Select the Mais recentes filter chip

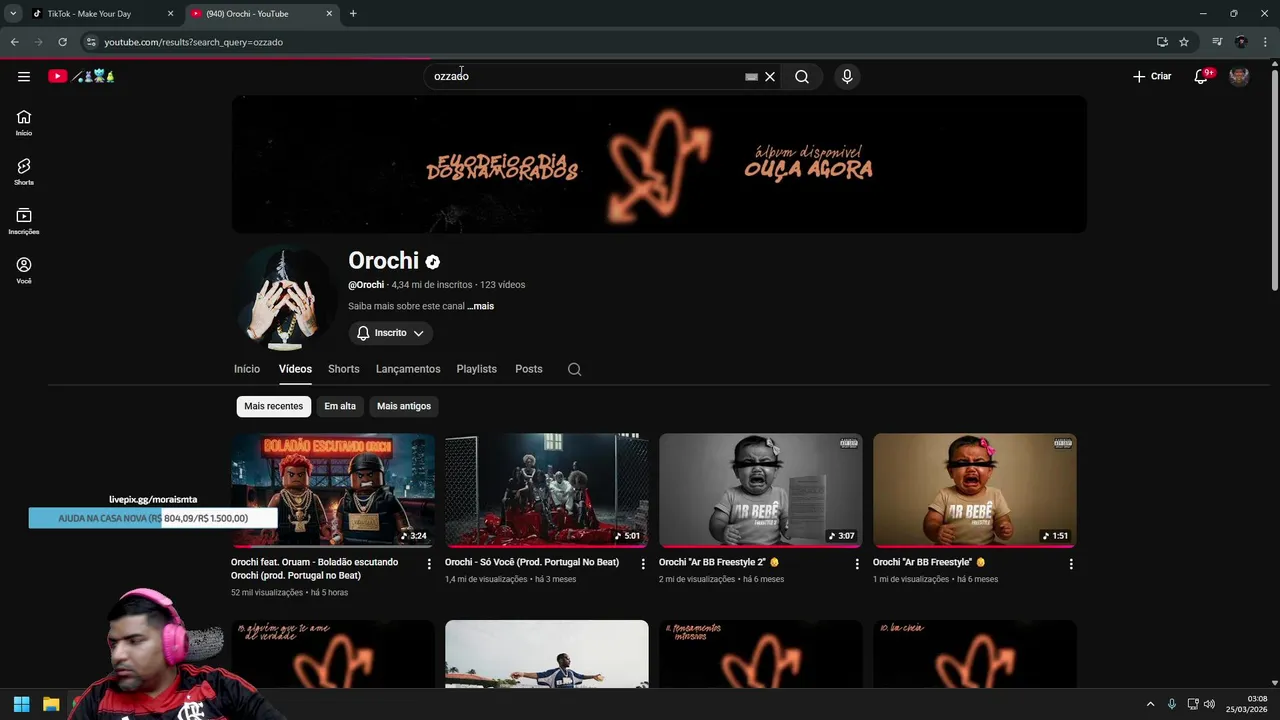[x=273, y=406]
